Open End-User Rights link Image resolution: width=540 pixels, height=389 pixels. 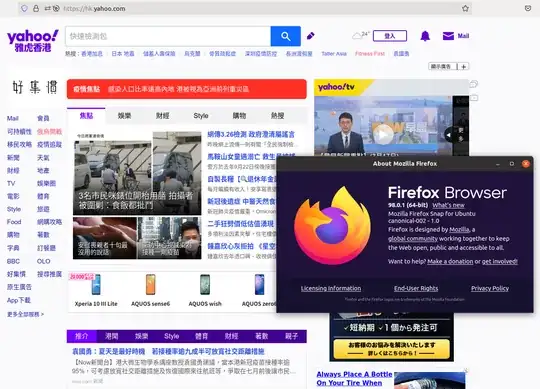click(x=416, y=288)
